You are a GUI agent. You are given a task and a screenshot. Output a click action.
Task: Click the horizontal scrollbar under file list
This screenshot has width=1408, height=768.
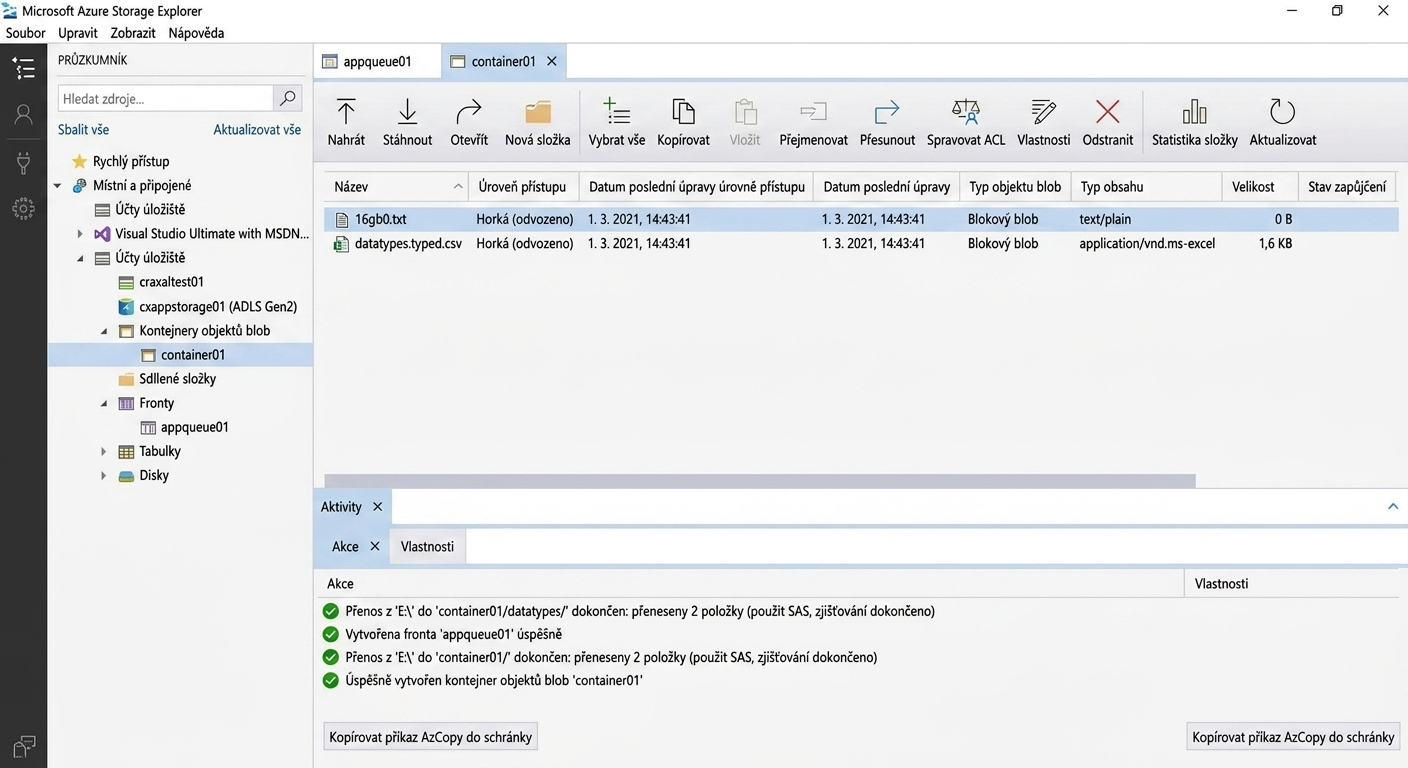coord(760,481)
